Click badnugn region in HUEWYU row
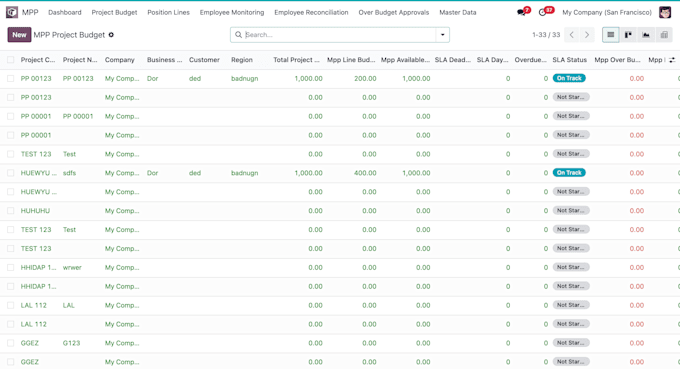The height and width of the screenshot is (369, 680). 245,173
